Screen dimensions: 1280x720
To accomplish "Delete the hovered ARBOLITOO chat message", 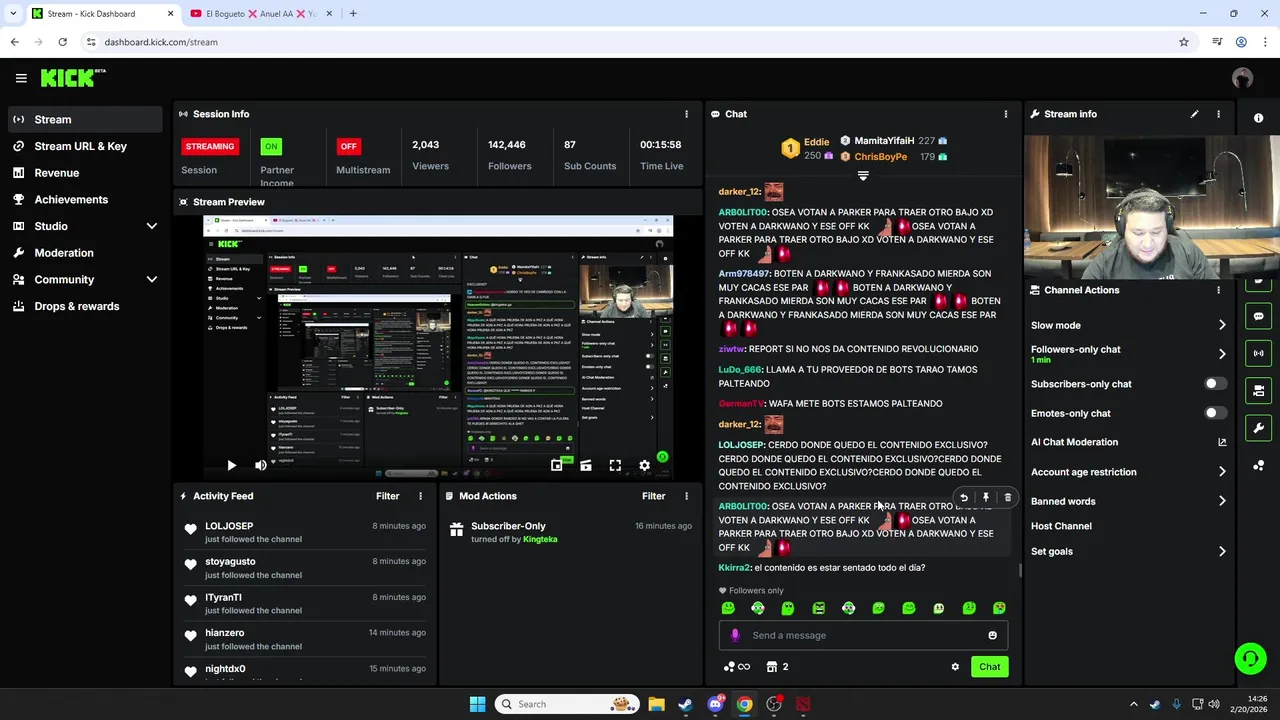I will point(1007,497).
